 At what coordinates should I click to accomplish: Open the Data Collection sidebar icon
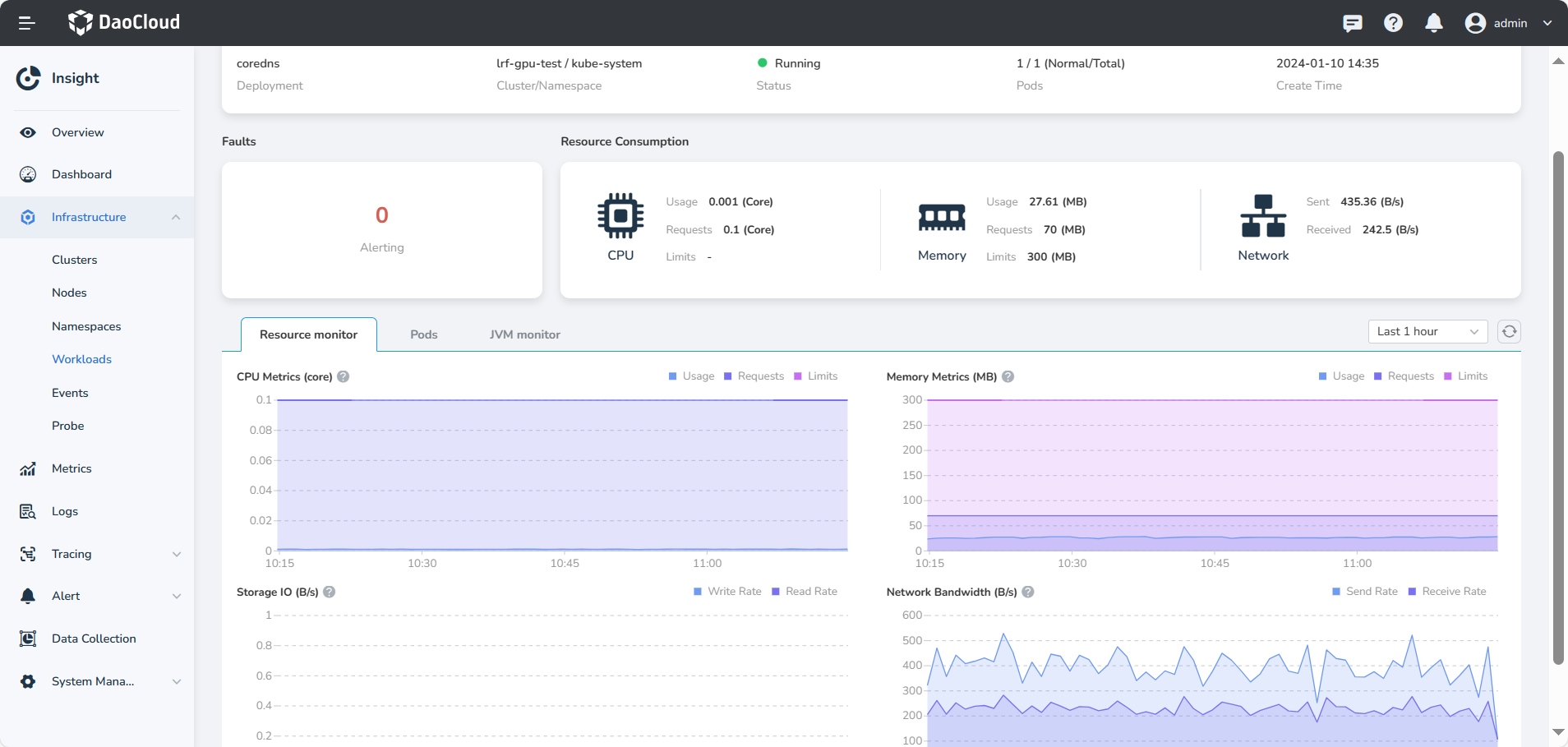(x=27, y=639)
